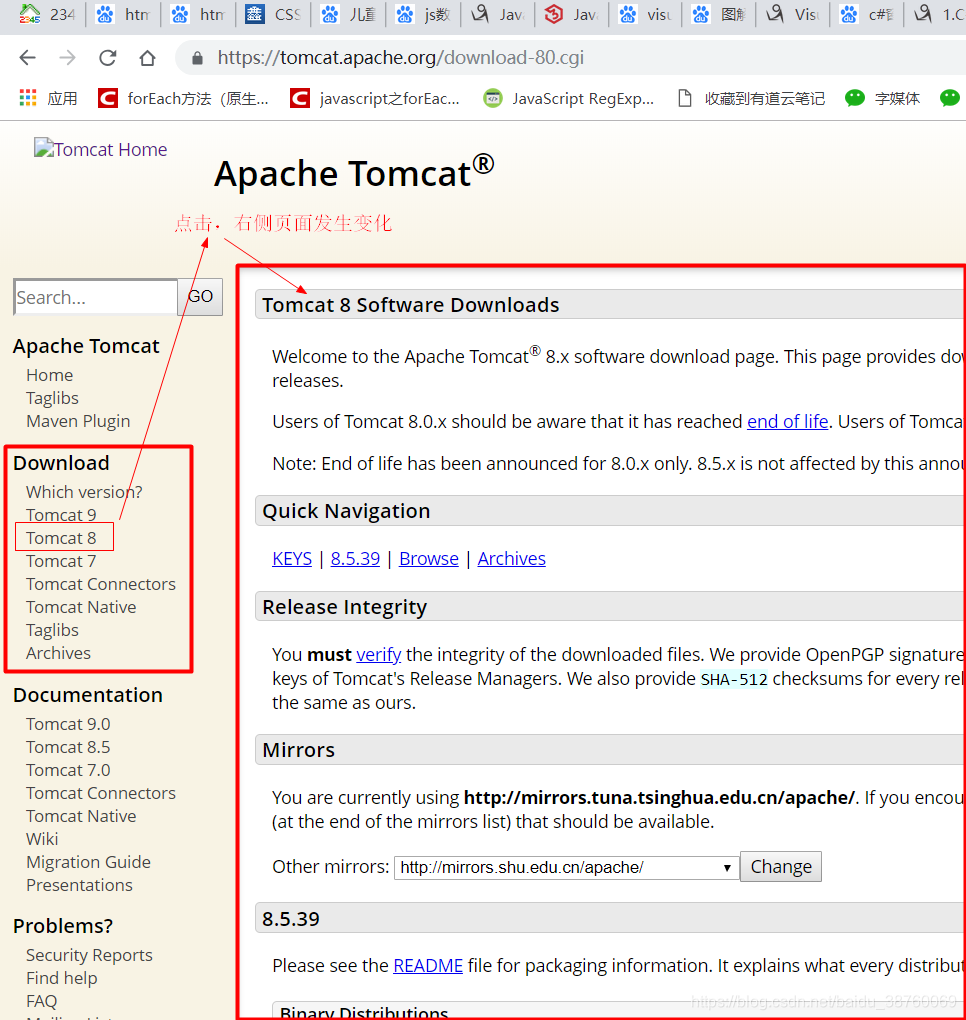966x1020 pixels.
Task: Open the Browse link
Action: (429, 559)
